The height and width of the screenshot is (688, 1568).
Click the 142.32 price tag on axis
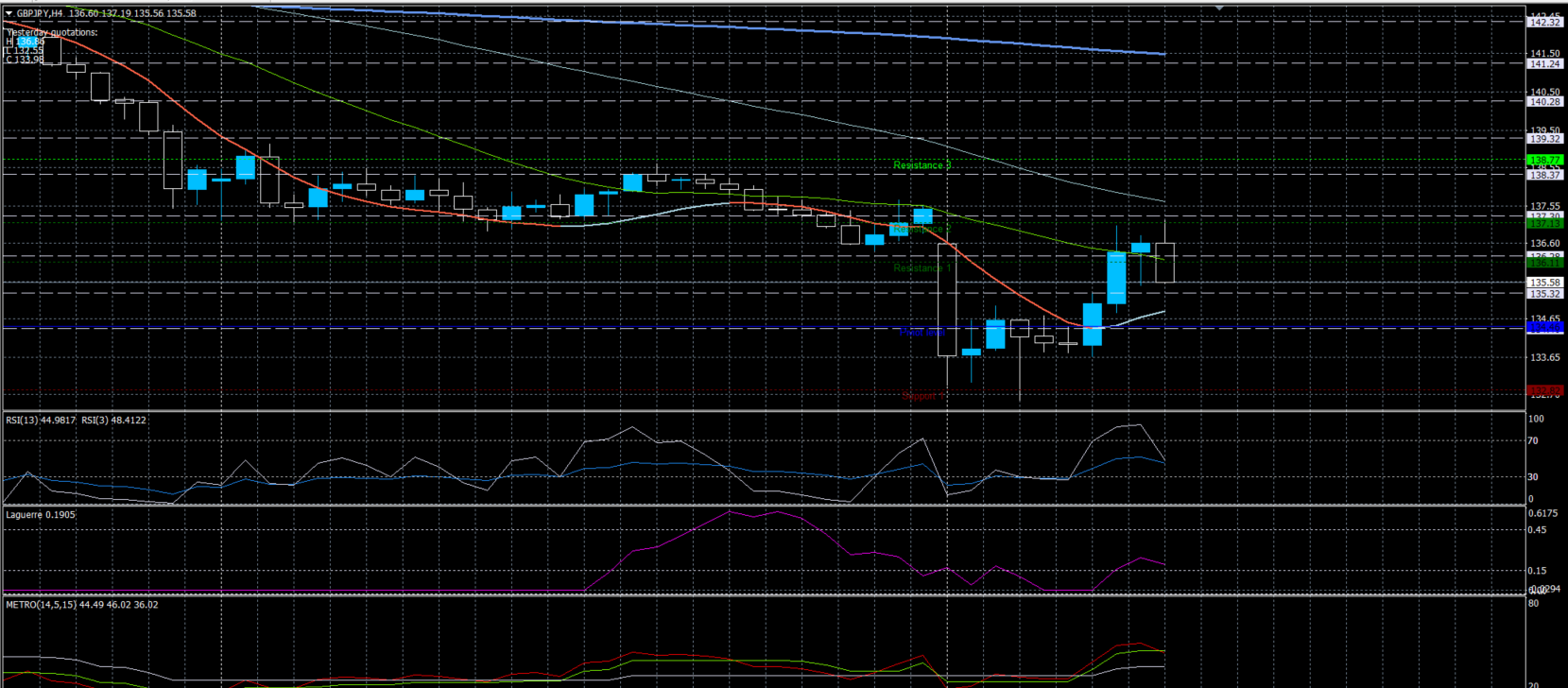point(1545,22)
